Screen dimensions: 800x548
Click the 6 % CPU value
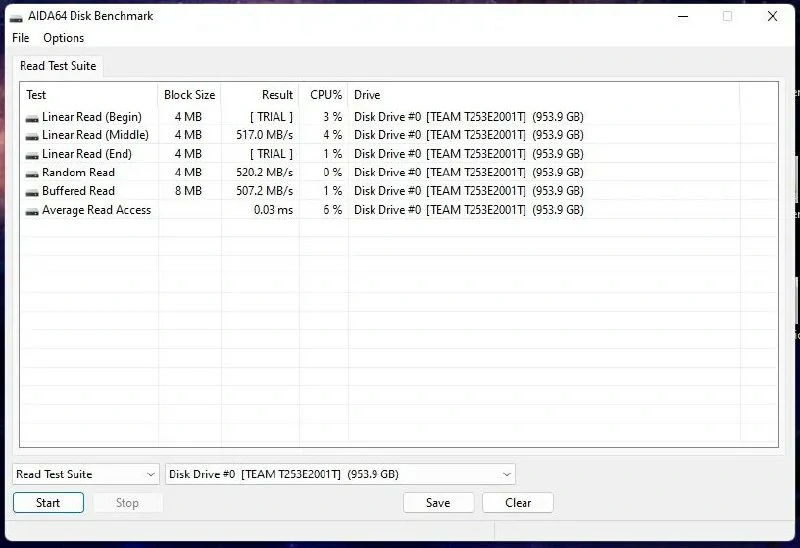(x=332, y=210)
